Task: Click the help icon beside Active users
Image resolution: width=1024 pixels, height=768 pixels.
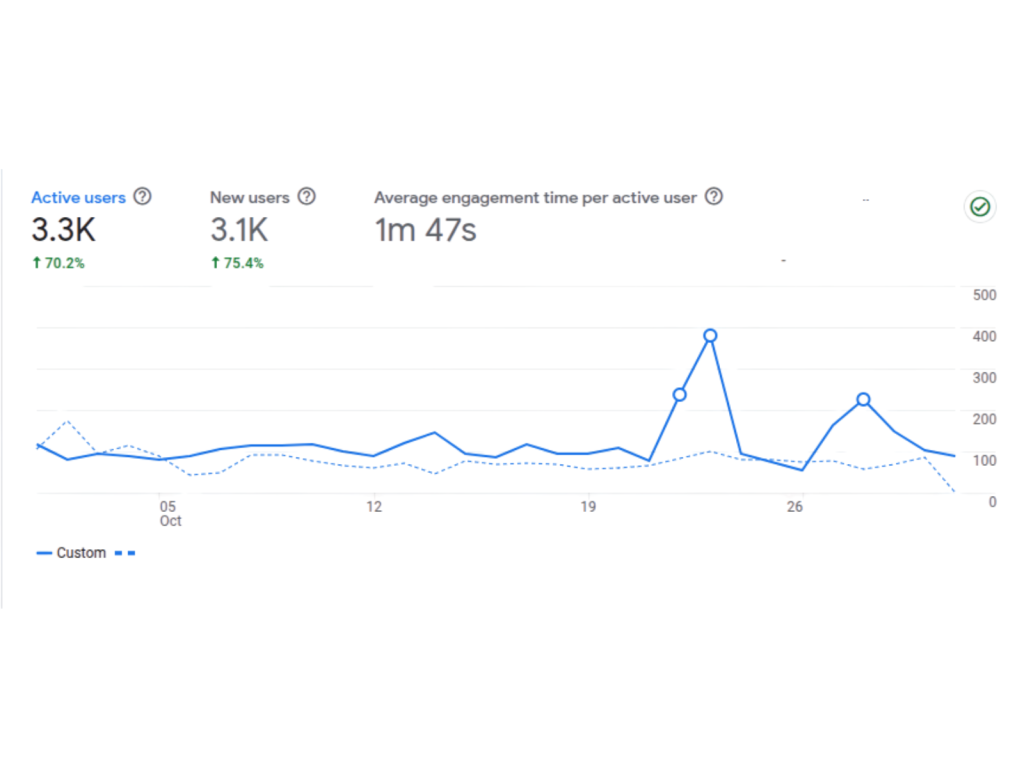Action: [143, 197]
